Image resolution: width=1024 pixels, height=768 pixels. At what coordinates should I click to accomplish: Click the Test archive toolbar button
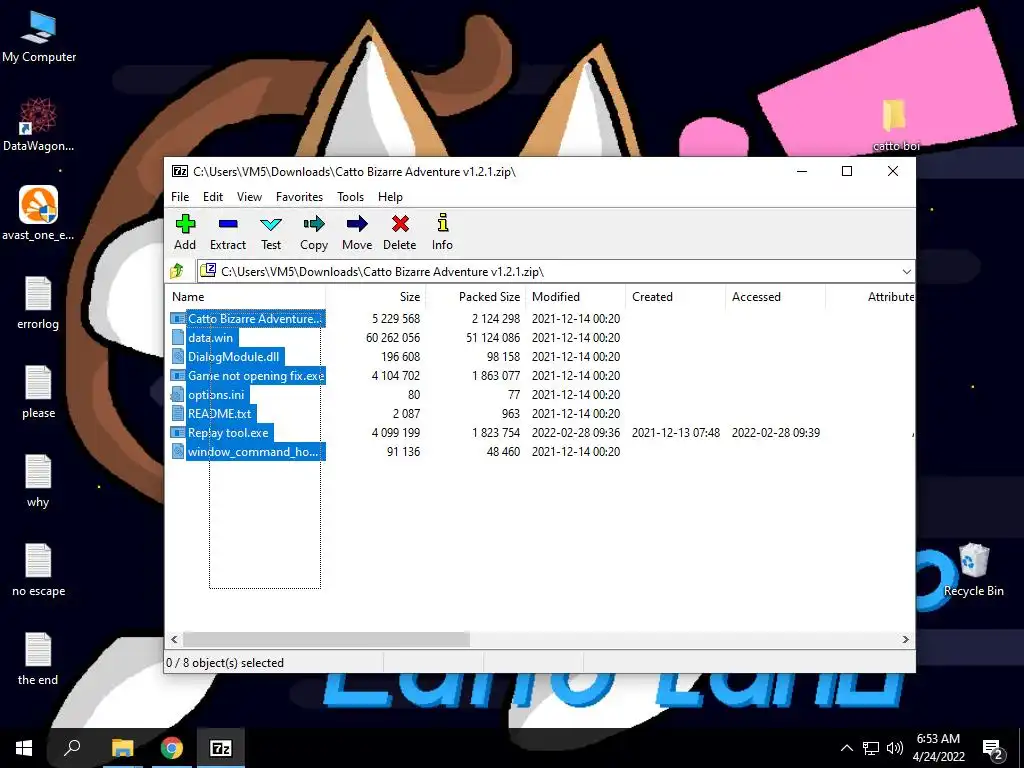tap(271, 232)
